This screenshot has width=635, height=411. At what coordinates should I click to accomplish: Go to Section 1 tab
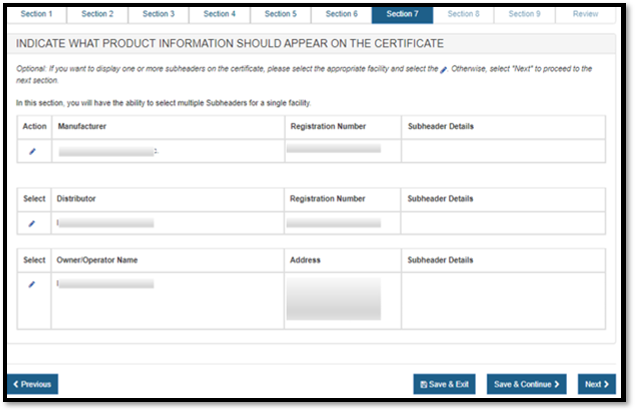[36, 14]
